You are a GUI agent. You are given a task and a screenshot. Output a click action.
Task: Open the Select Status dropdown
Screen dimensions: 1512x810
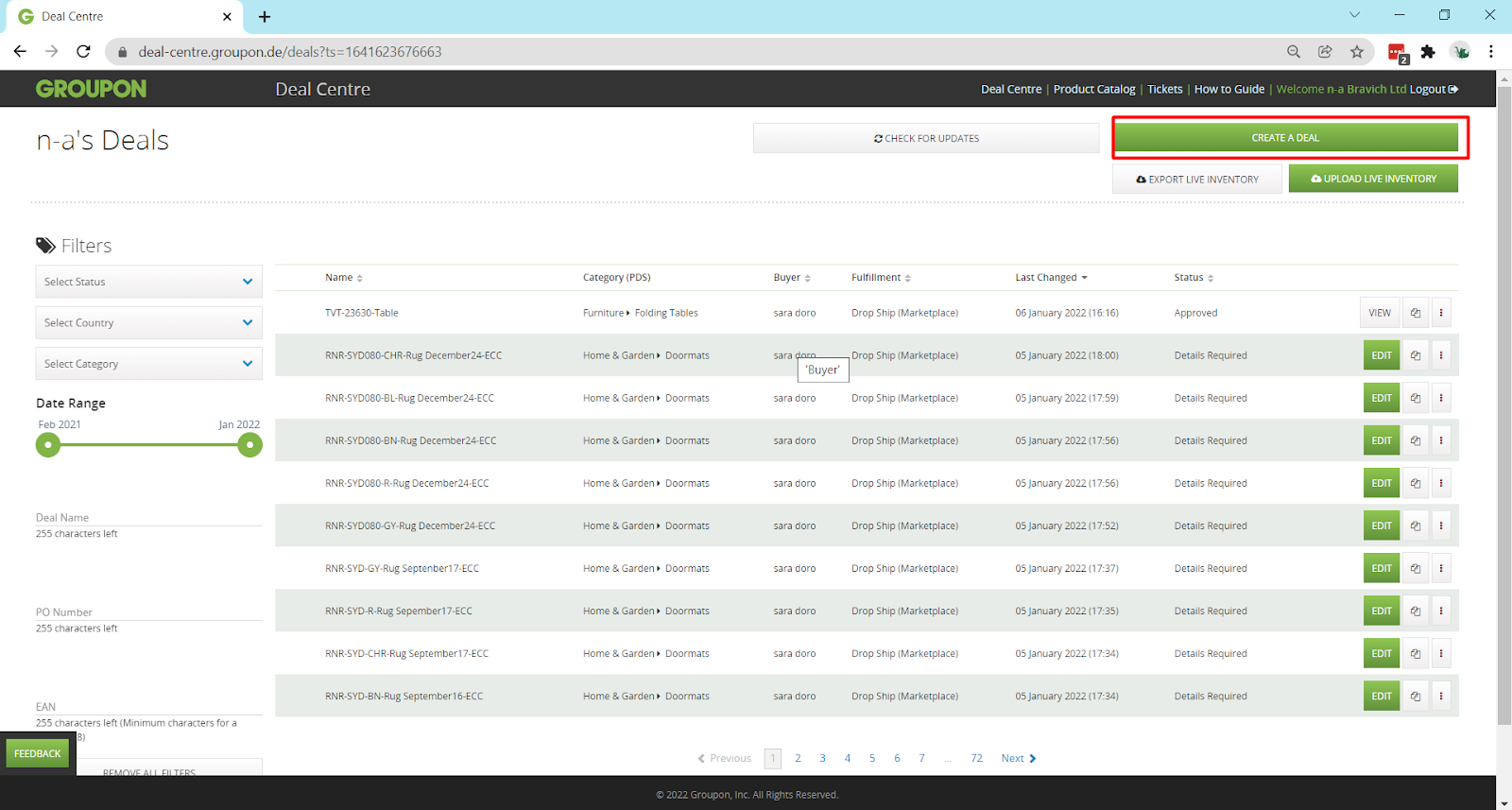coord(149,282)
